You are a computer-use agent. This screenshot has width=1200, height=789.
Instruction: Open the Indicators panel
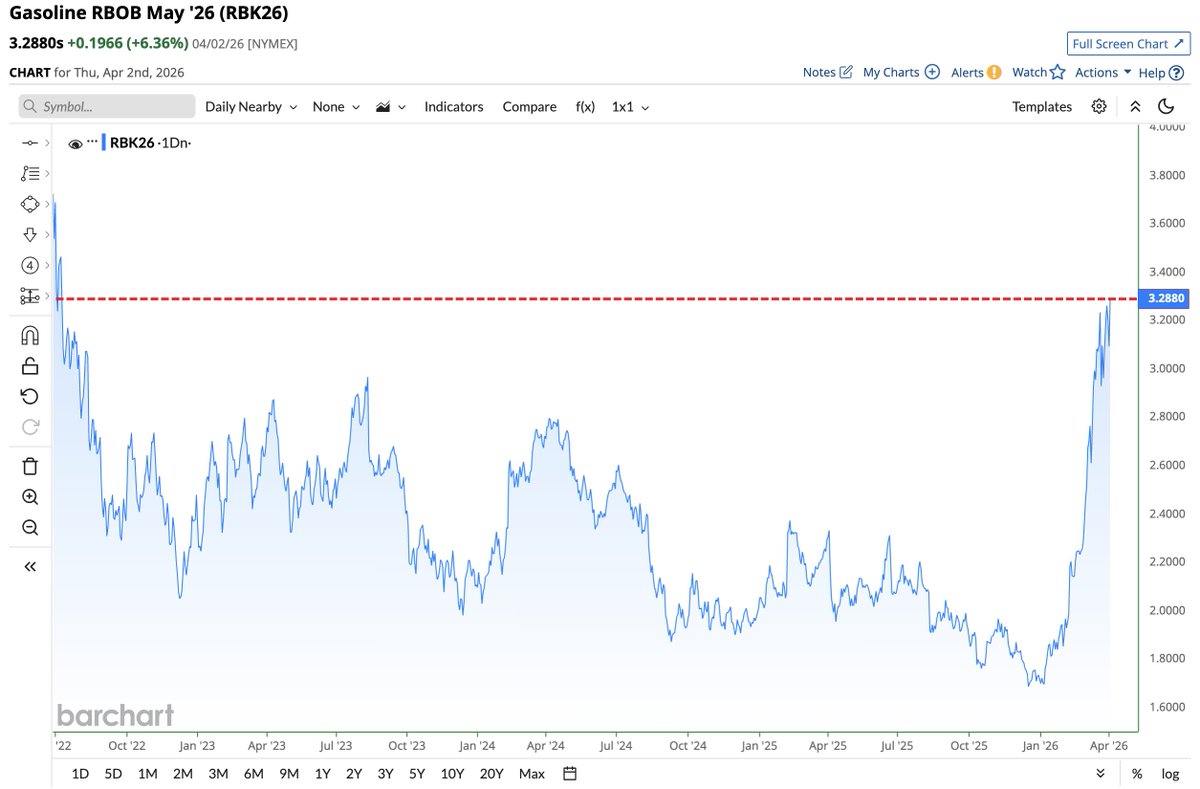pyautogui.click(x=454, y=106)
